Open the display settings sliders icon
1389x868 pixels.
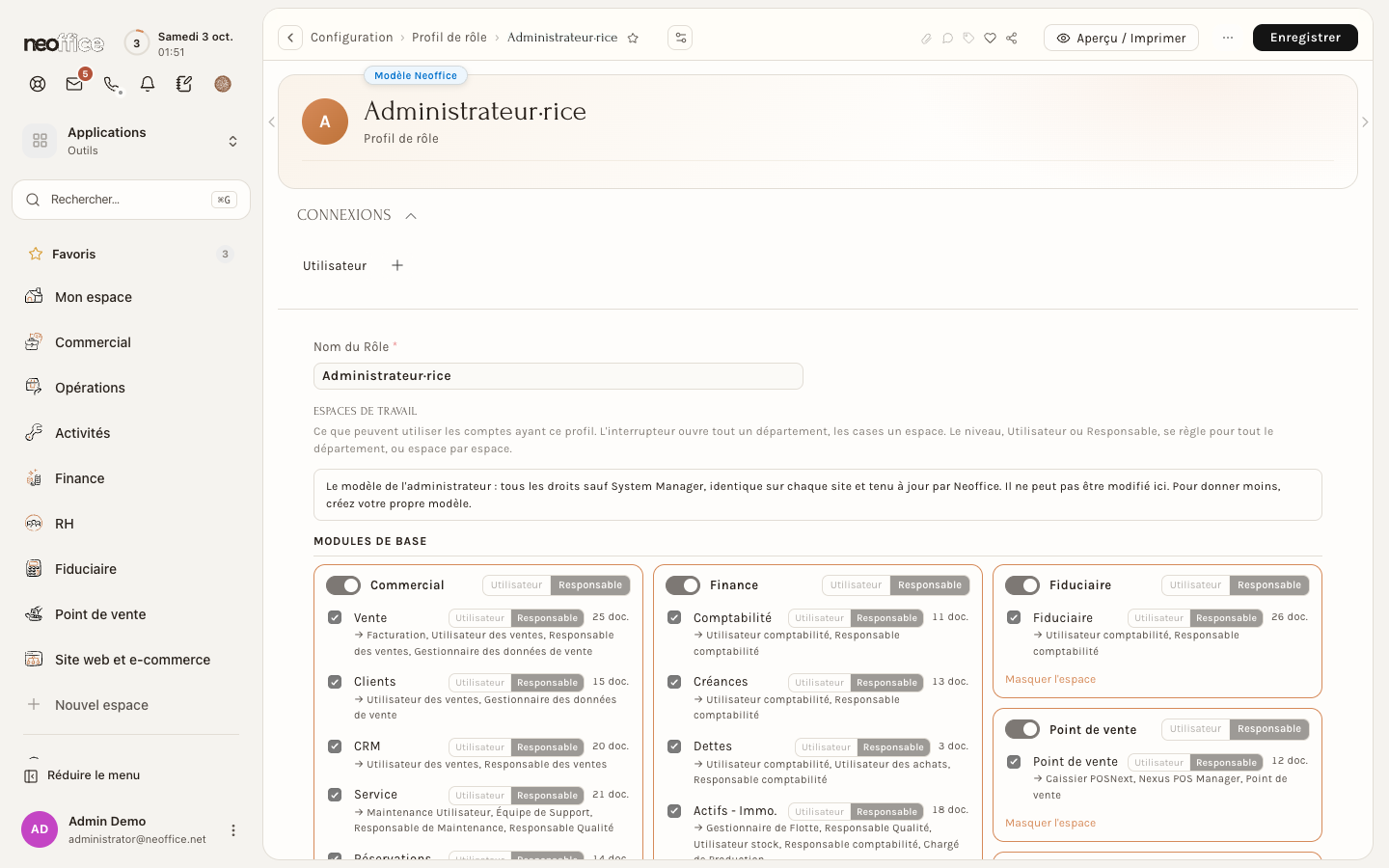click(x=680, y=38)
